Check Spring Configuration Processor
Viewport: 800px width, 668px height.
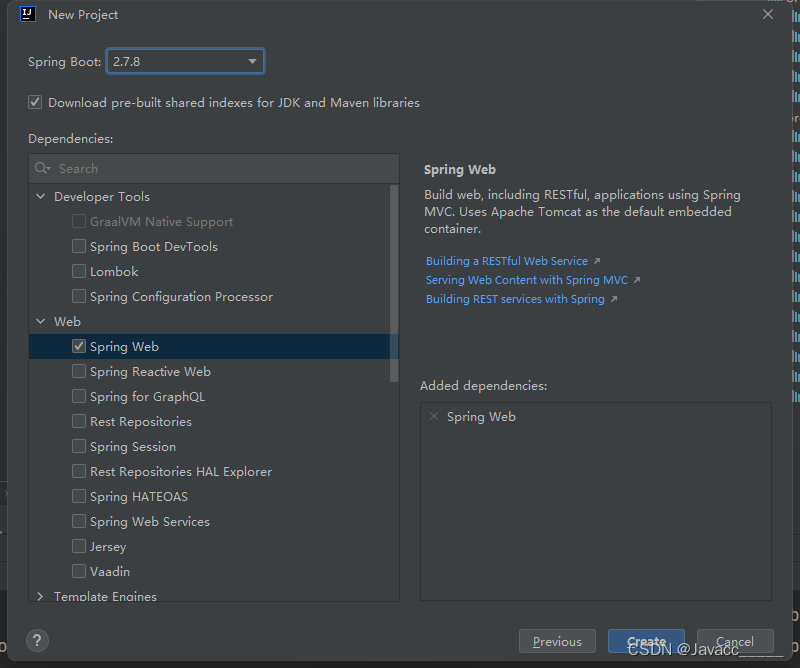click(79, 296)
